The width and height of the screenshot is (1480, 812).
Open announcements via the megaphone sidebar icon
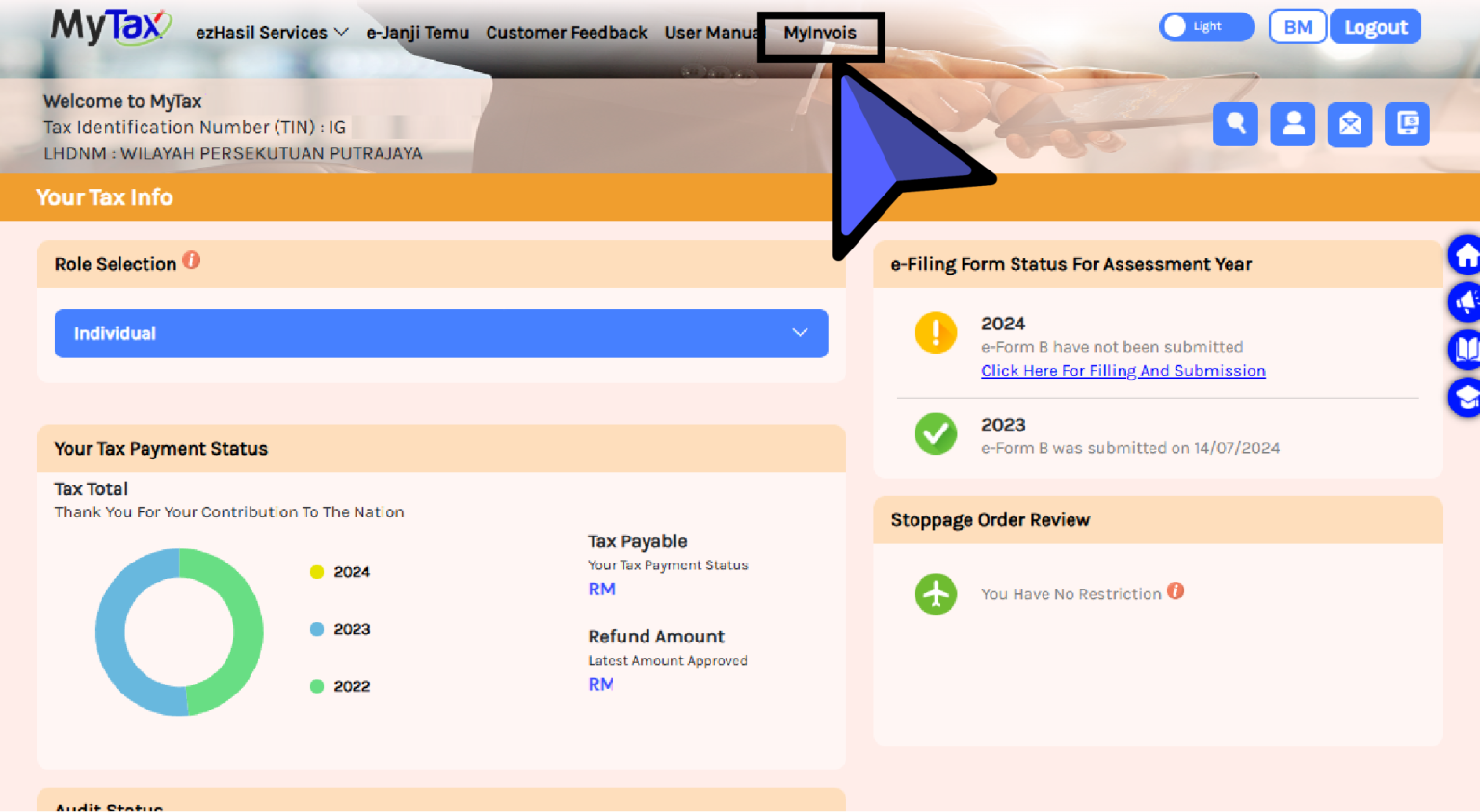click(1467, 301)
